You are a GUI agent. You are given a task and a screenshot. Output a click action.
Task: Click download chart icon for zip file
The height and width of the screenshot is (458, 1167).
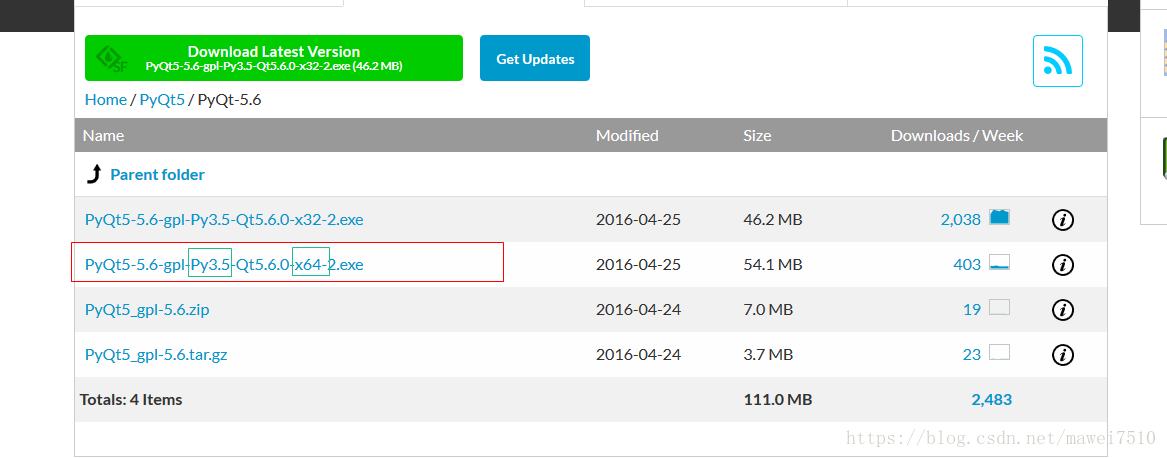click(999, 308)
